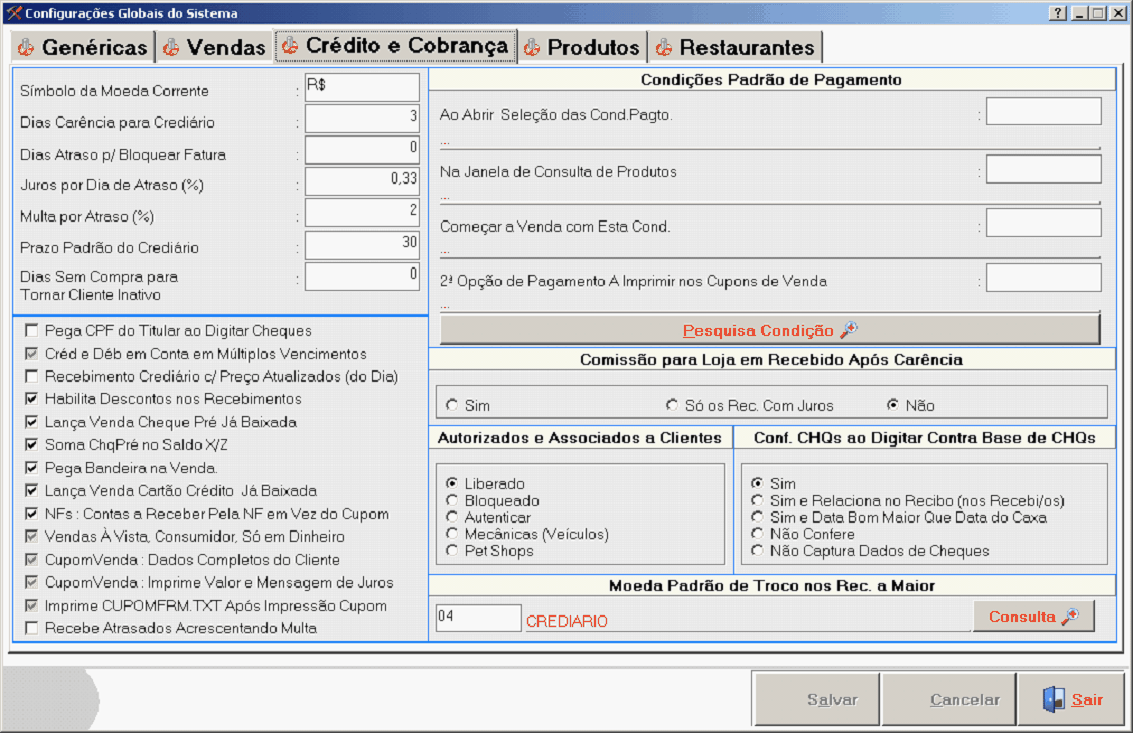Toggle Recebe Atrasados Acrescentando Multa checkbox
The height and width of the screenshot is (734, 1134).
(x=33, y=628)
